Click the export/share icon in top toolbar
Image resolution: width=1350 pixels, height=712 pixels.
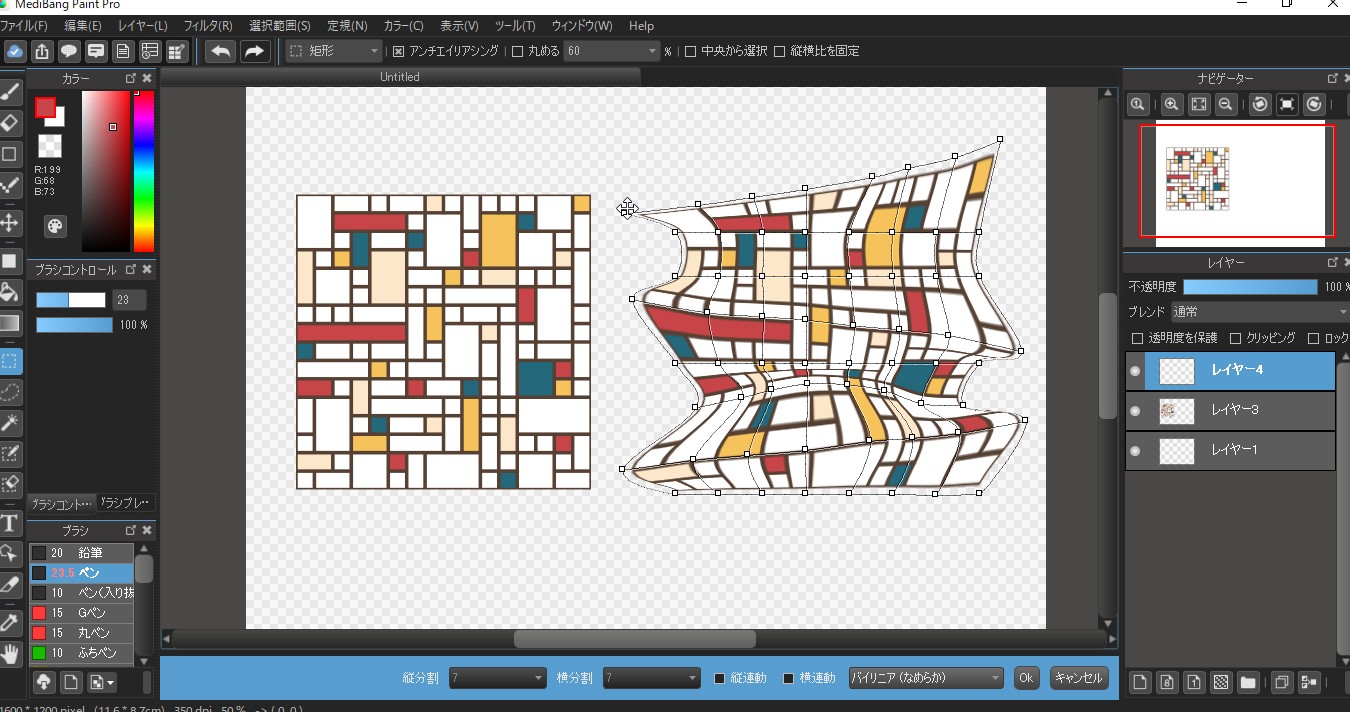click(x=42, y=51)
